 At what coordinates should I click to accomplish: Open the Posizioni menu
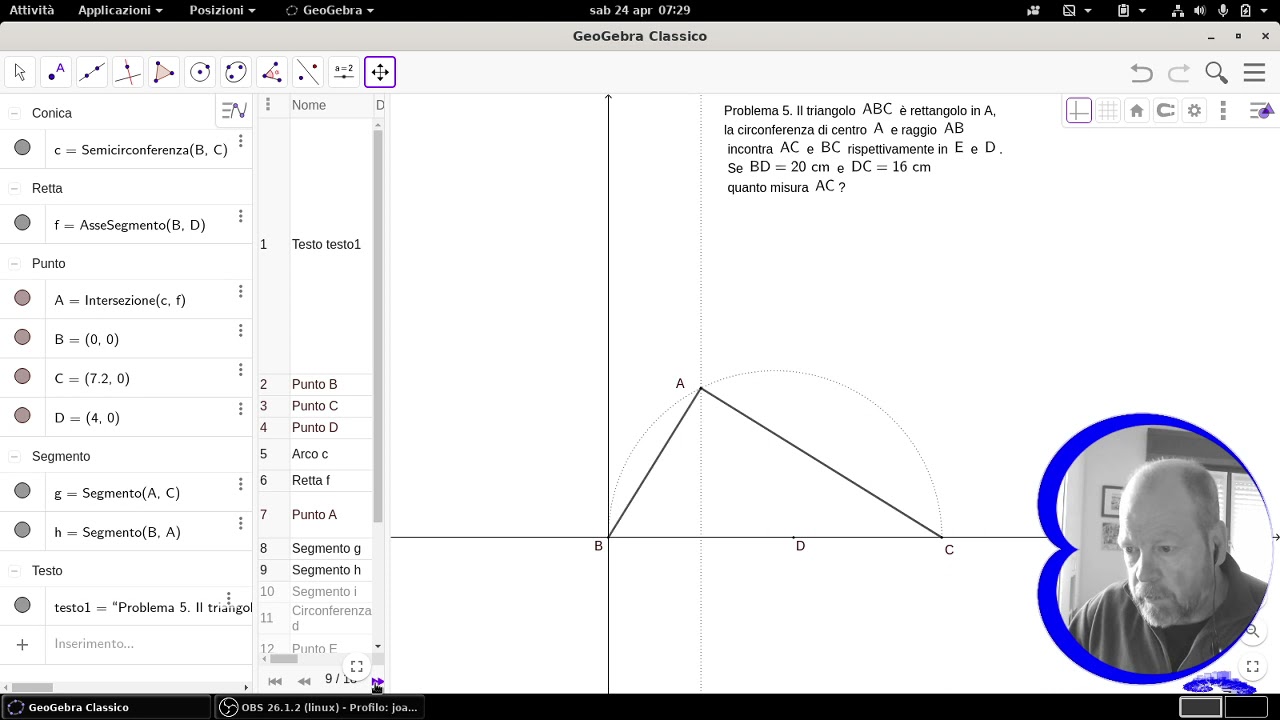tap(222, 10)
